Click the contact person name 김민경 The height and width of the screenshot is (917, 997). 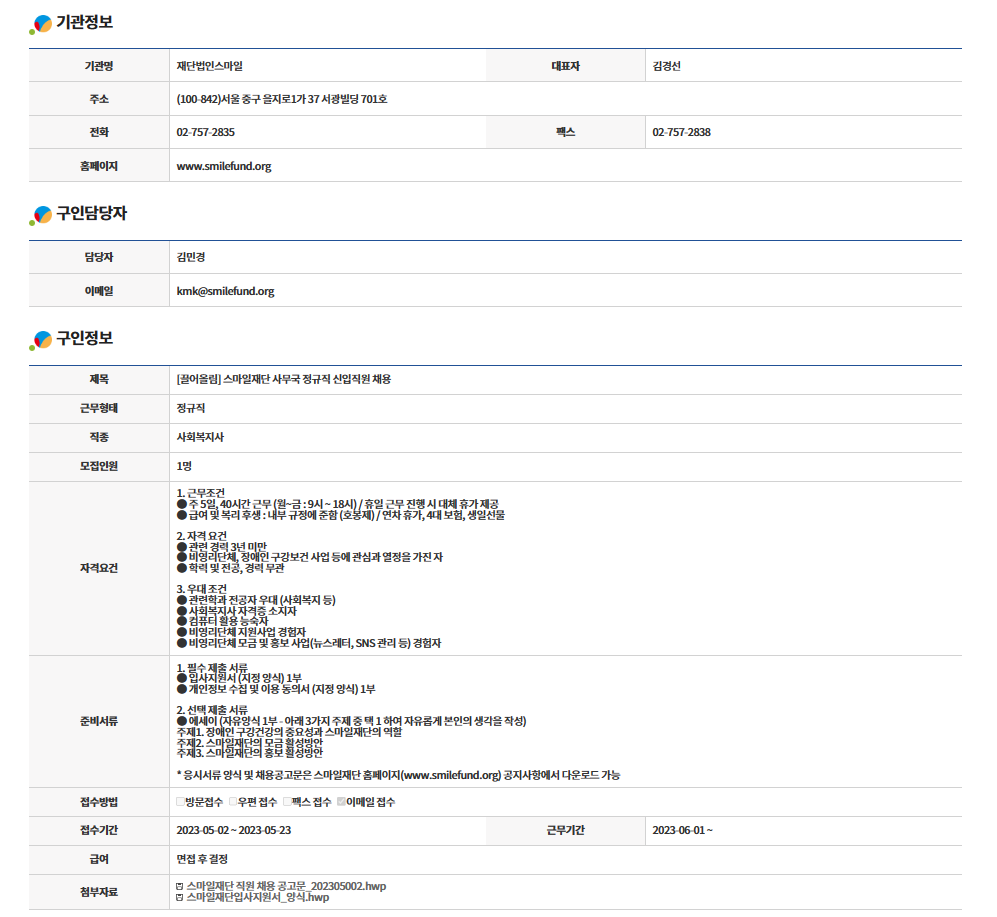coord(191,258)
